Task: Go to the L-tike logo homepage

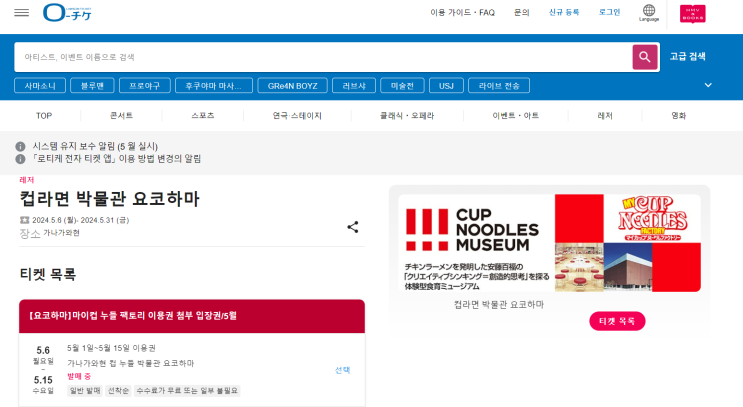Action: pos(67,13)
